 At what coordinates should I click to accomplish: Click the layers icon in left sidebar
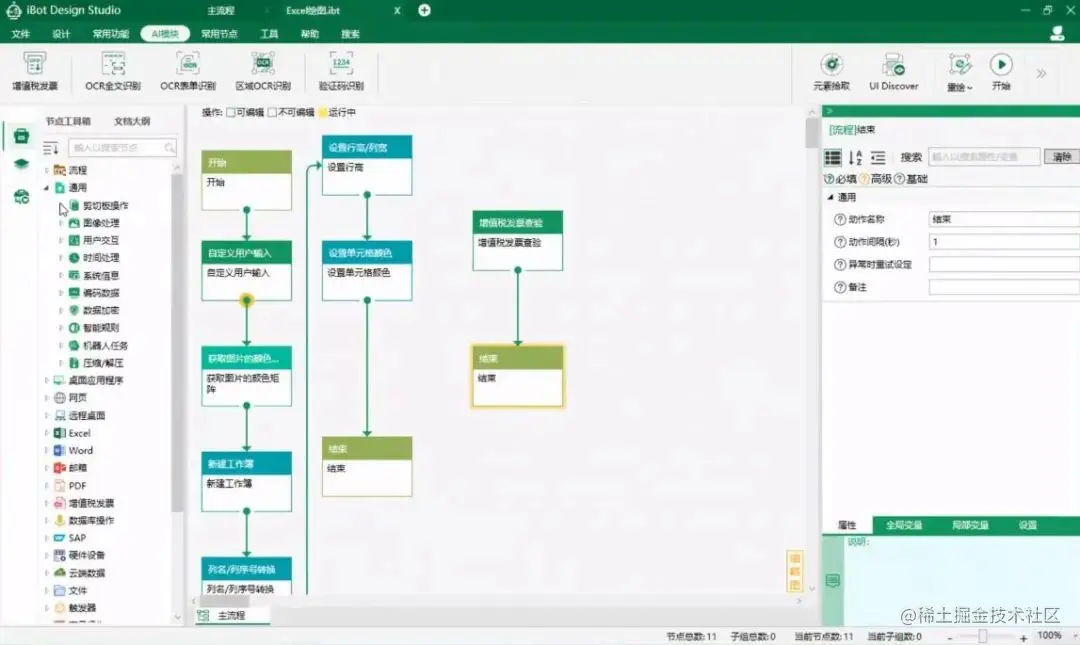(x=21, y=164)
